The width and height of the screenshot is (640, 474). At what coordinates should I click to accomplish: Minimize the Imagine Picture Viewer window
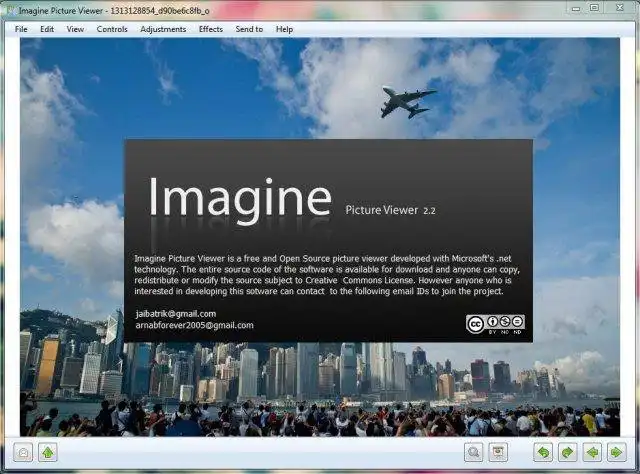tap(576, 8)
